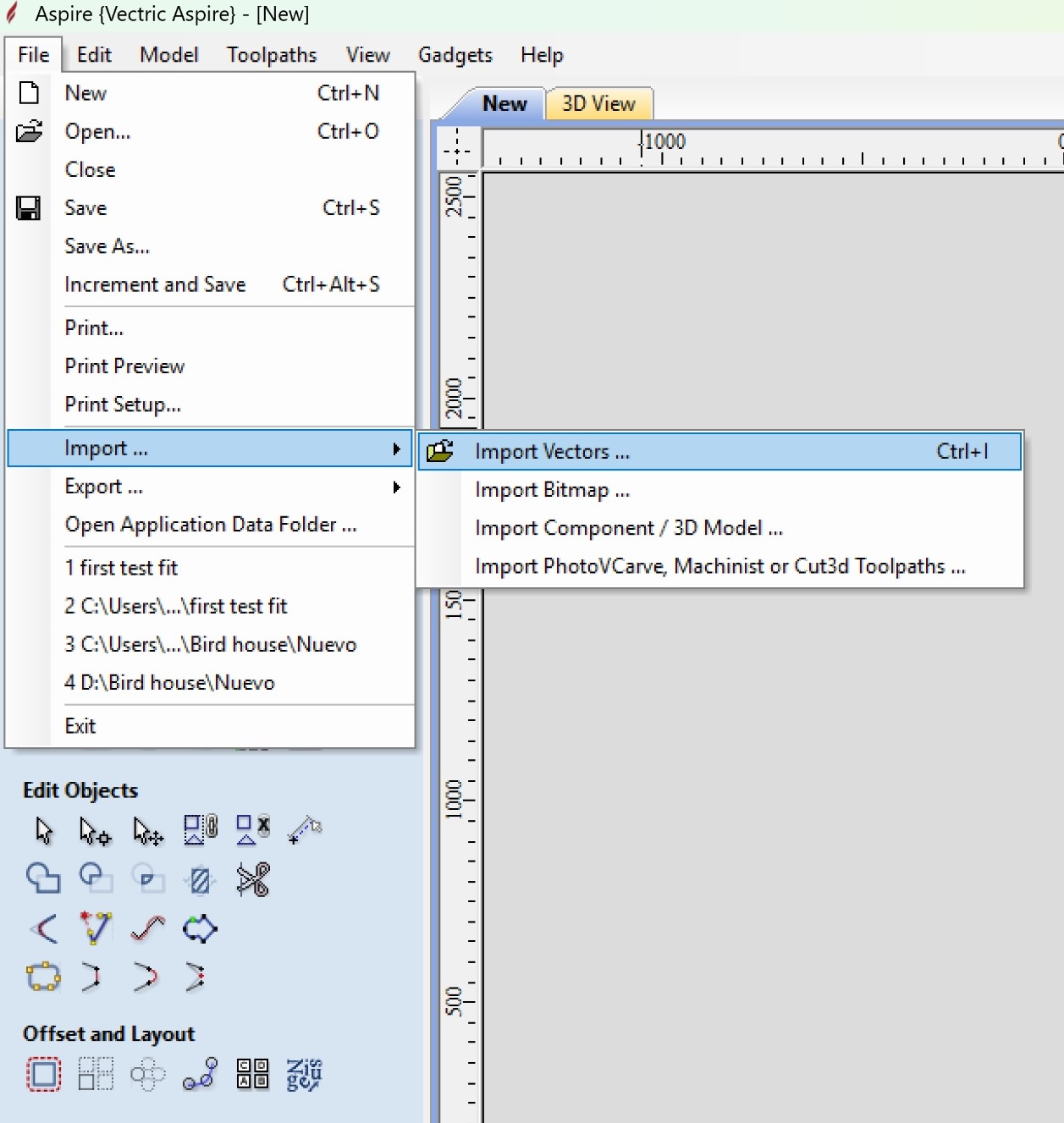
Task: Choose the interactive move and transform cursor tool
Action: [147, 830]
